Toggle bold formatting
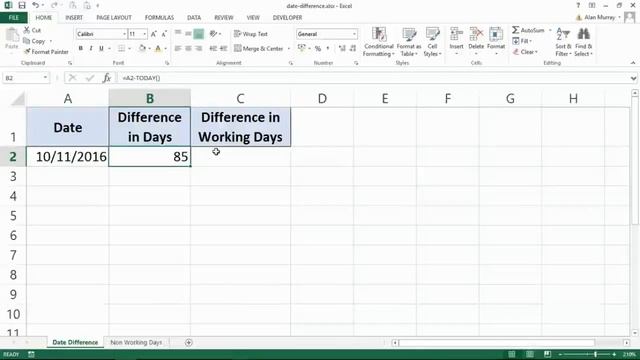 coord(81,48)
